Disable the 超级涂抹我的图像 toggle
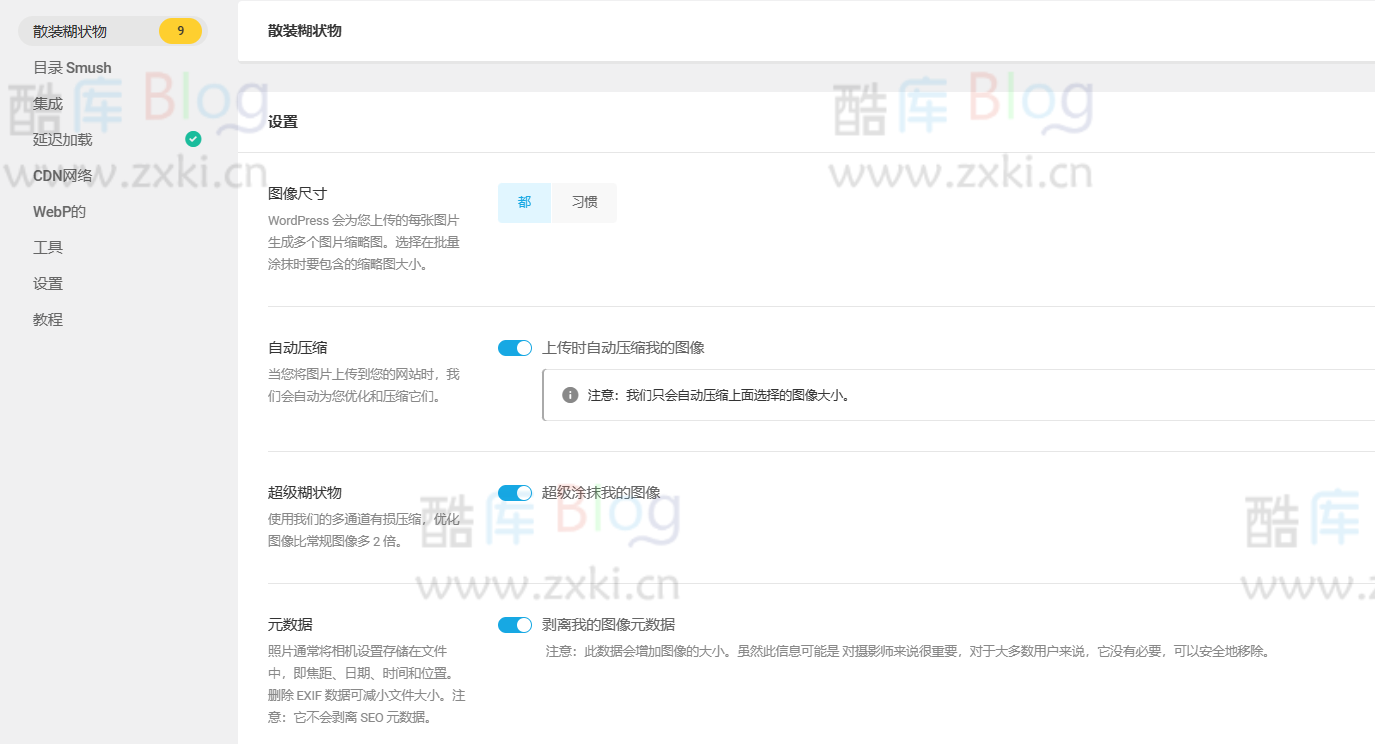 (514, 492)
